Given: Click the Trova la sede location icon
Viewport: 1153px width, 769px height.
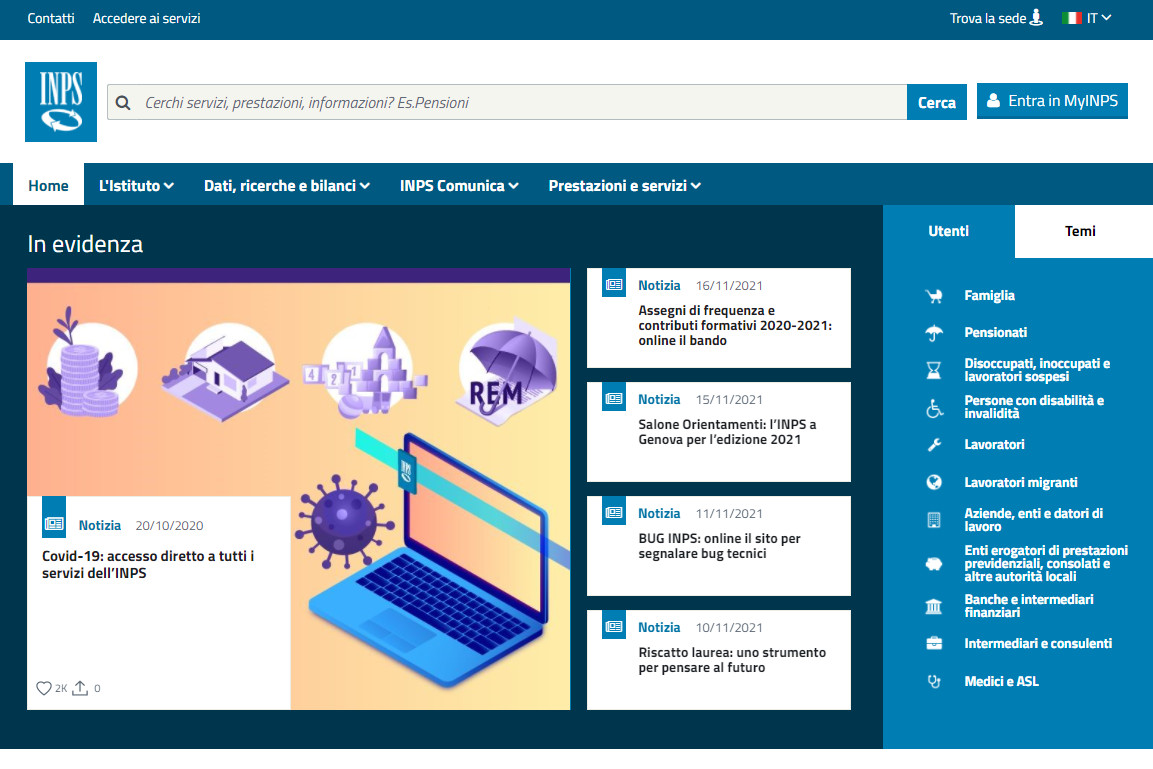Looking at the screenshot, I should pos(1036,18).
